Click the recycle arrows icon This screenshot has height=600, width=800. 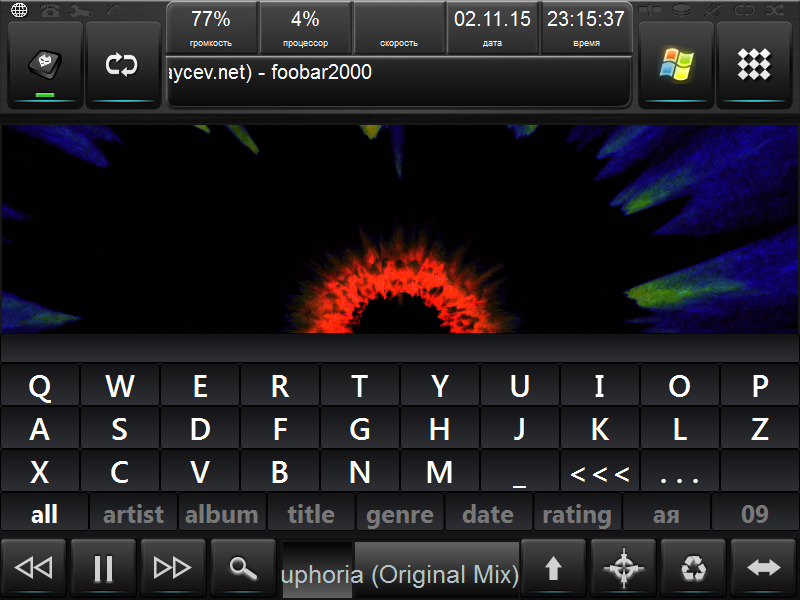(x=693, y=569)
